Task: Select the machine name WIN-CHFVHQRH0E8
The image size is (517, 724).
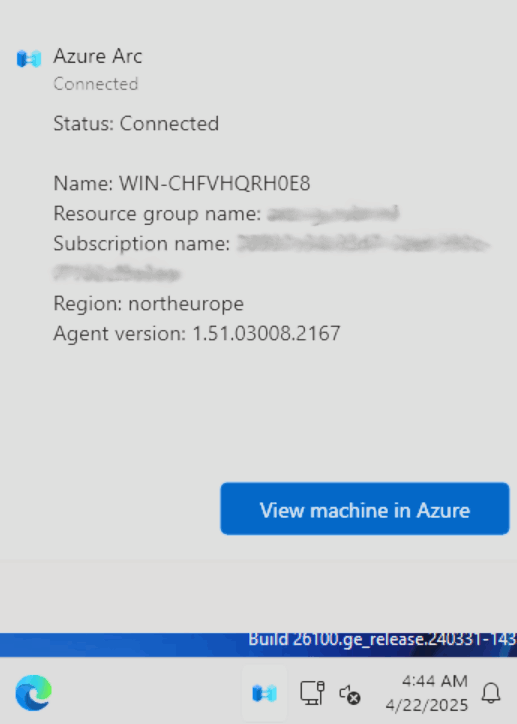Action: (x=215, y=183)
